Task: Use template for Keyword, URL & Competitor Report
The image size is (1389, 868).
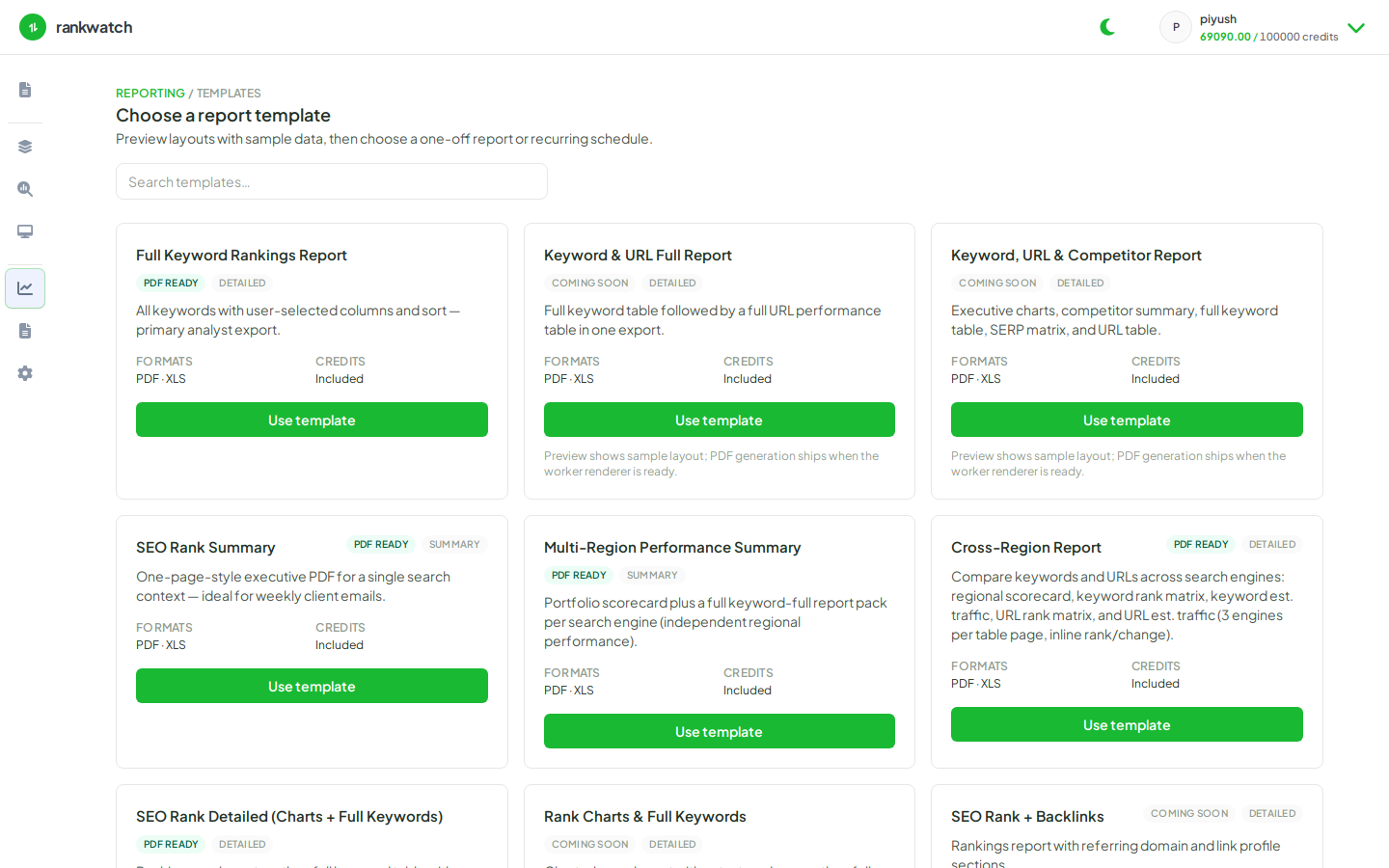Action: coord(1127,420)
